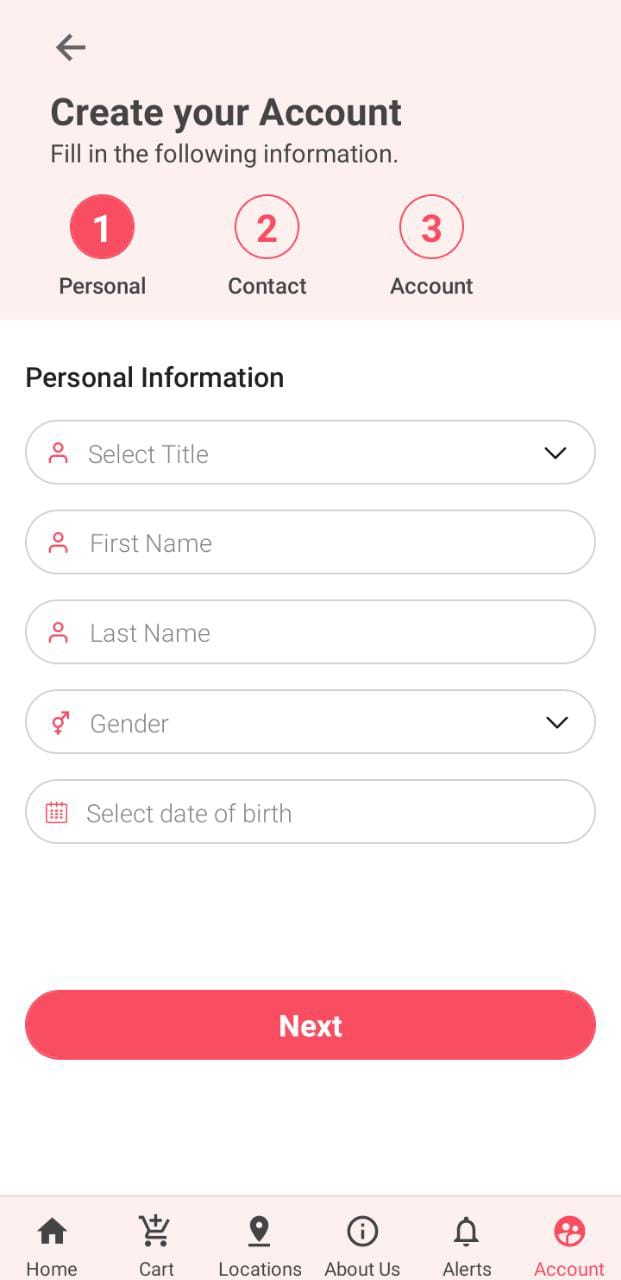Jump to step 2 Contact

tap(267, 228)
